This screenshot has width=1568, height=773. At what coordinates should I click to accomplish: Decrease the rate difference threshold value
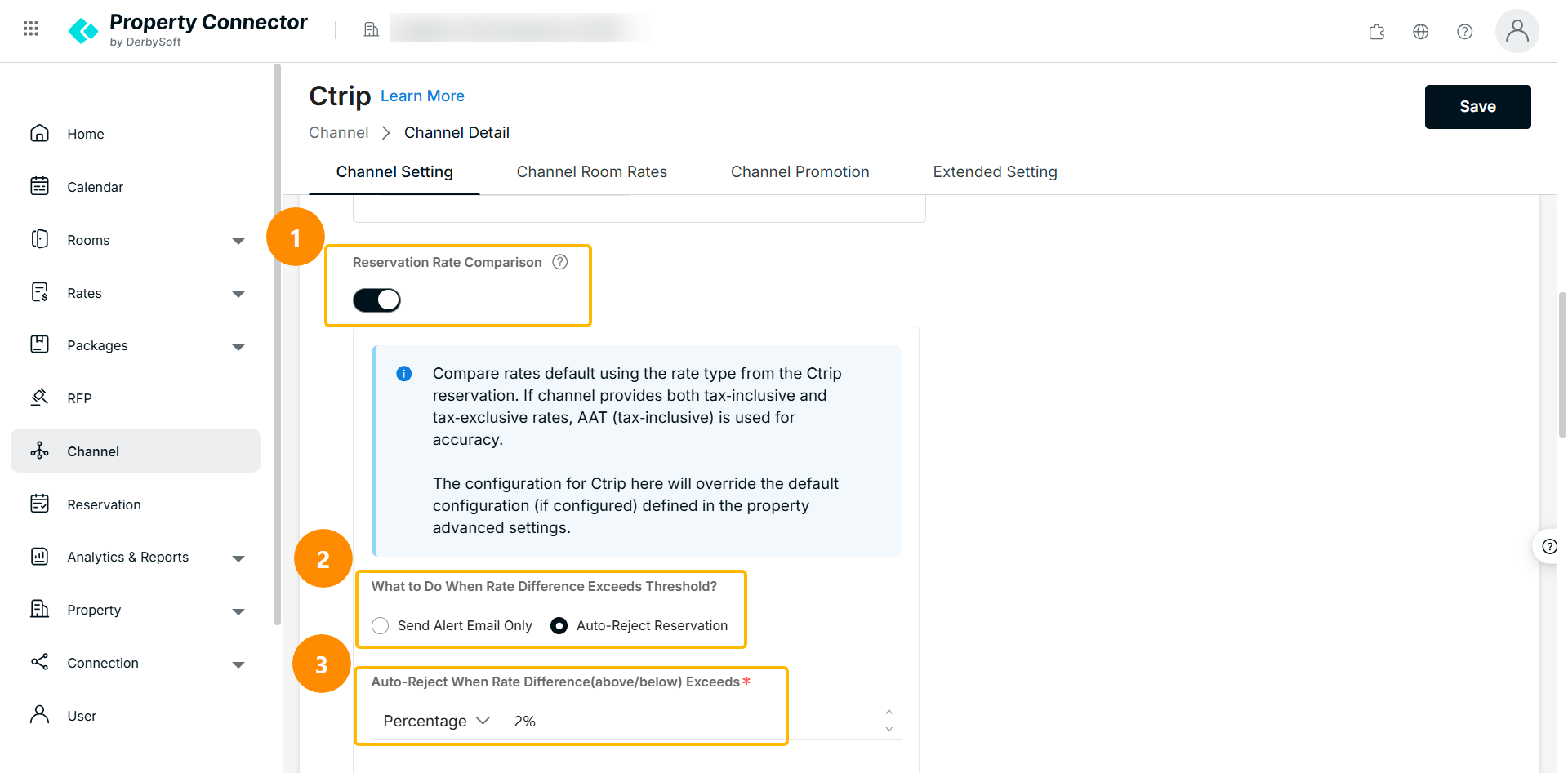tap(889, 729)
